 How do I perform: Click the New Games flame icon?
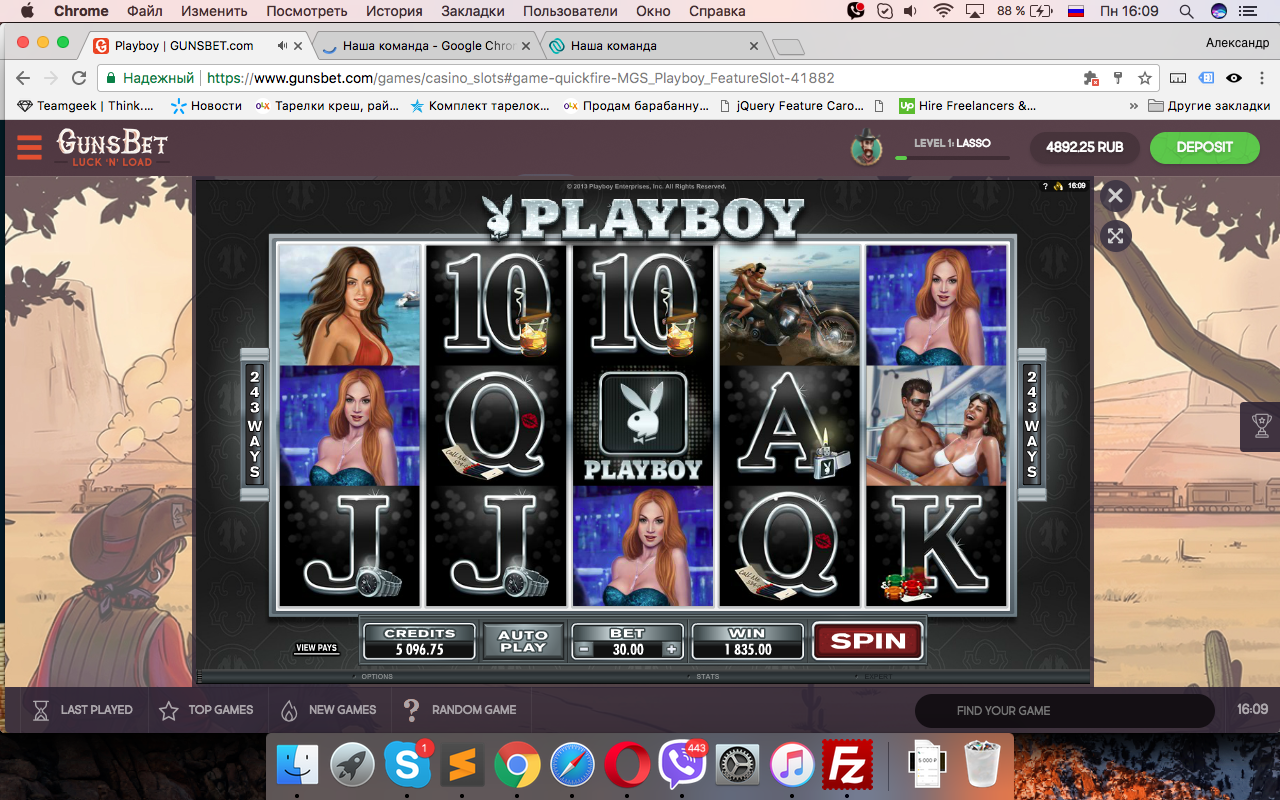pyautogui.click(x=289, y=710)
